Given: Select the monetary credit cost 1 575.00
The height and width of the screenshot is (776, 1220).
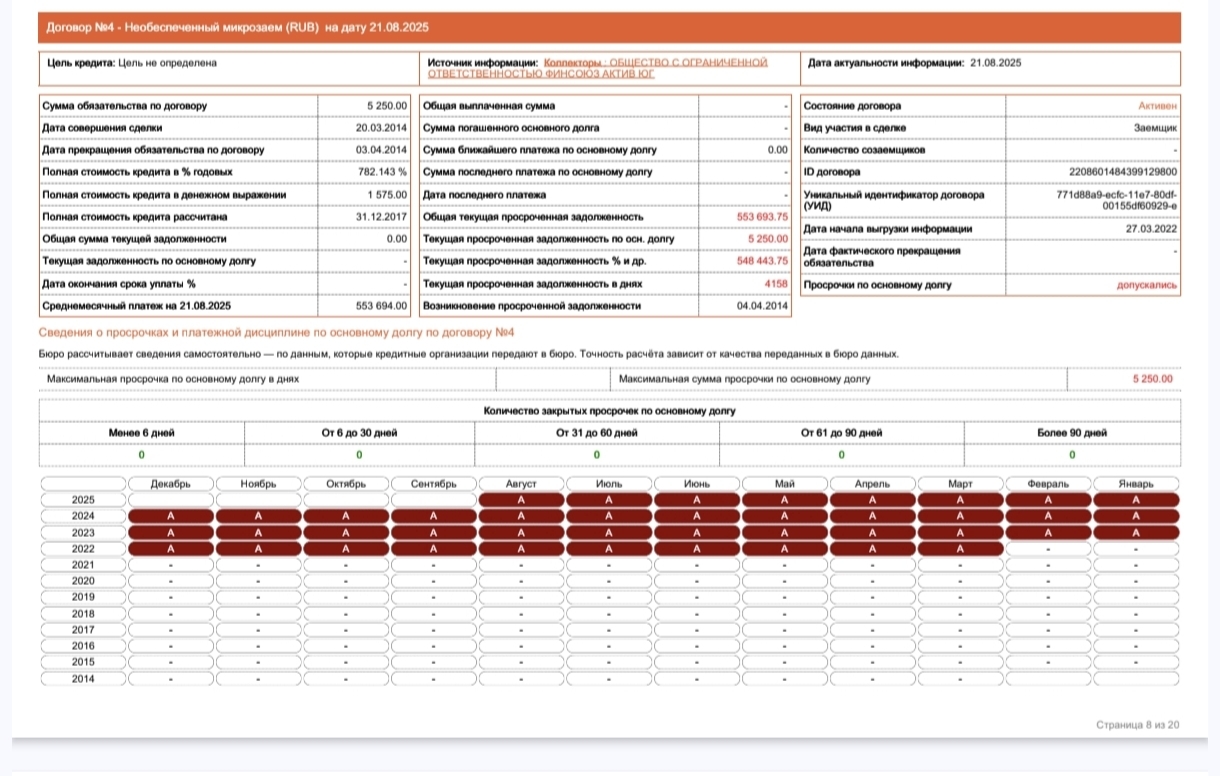Looking at the screenshot, I should 387,194.
